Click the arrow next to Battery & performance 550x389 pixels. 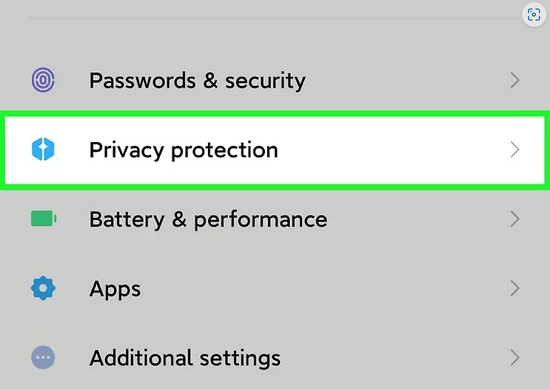(x=515, y=219)
